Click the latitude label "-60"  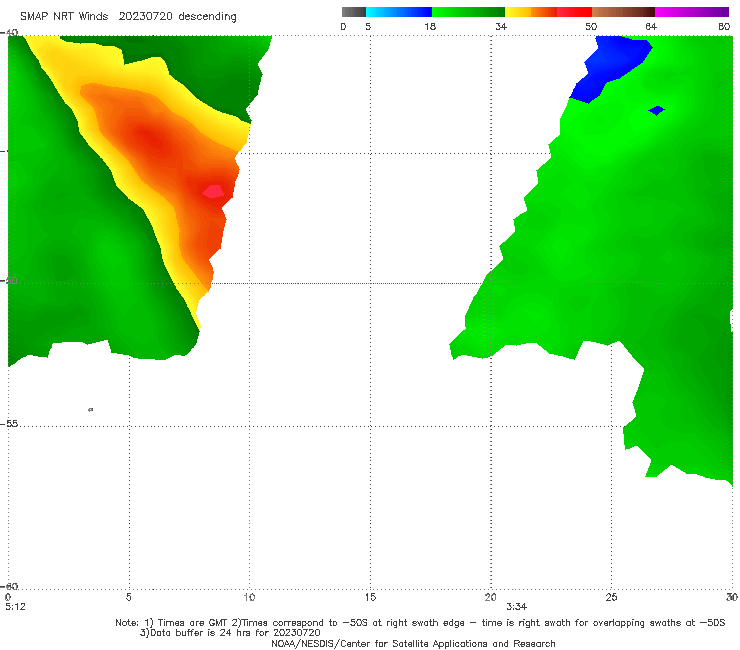tap(9, 586)
